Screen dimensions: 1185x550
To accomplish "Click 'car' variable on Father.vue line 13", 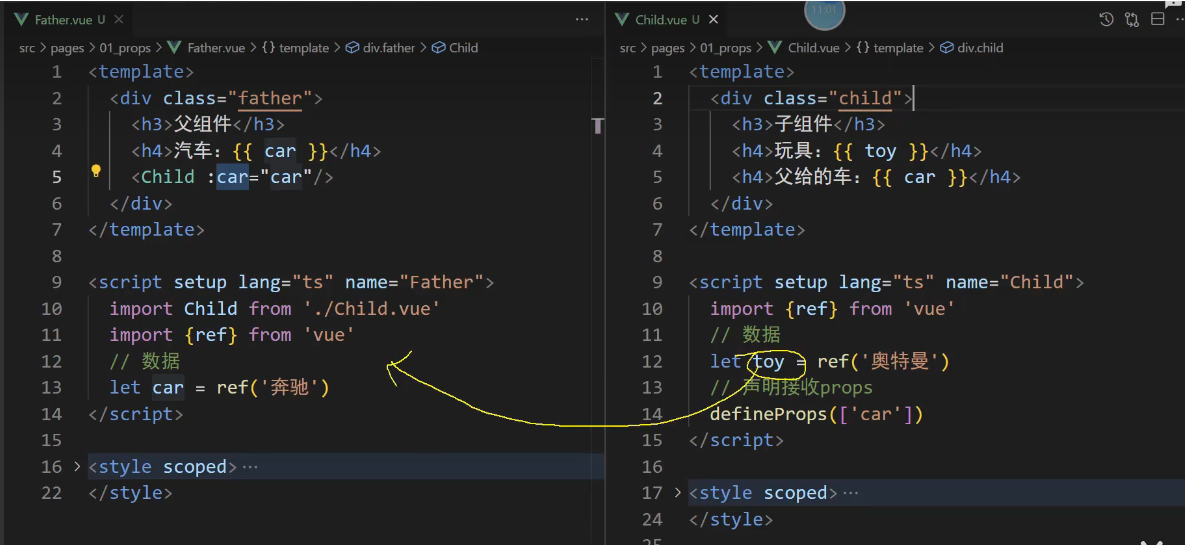I will click(168, 388).
